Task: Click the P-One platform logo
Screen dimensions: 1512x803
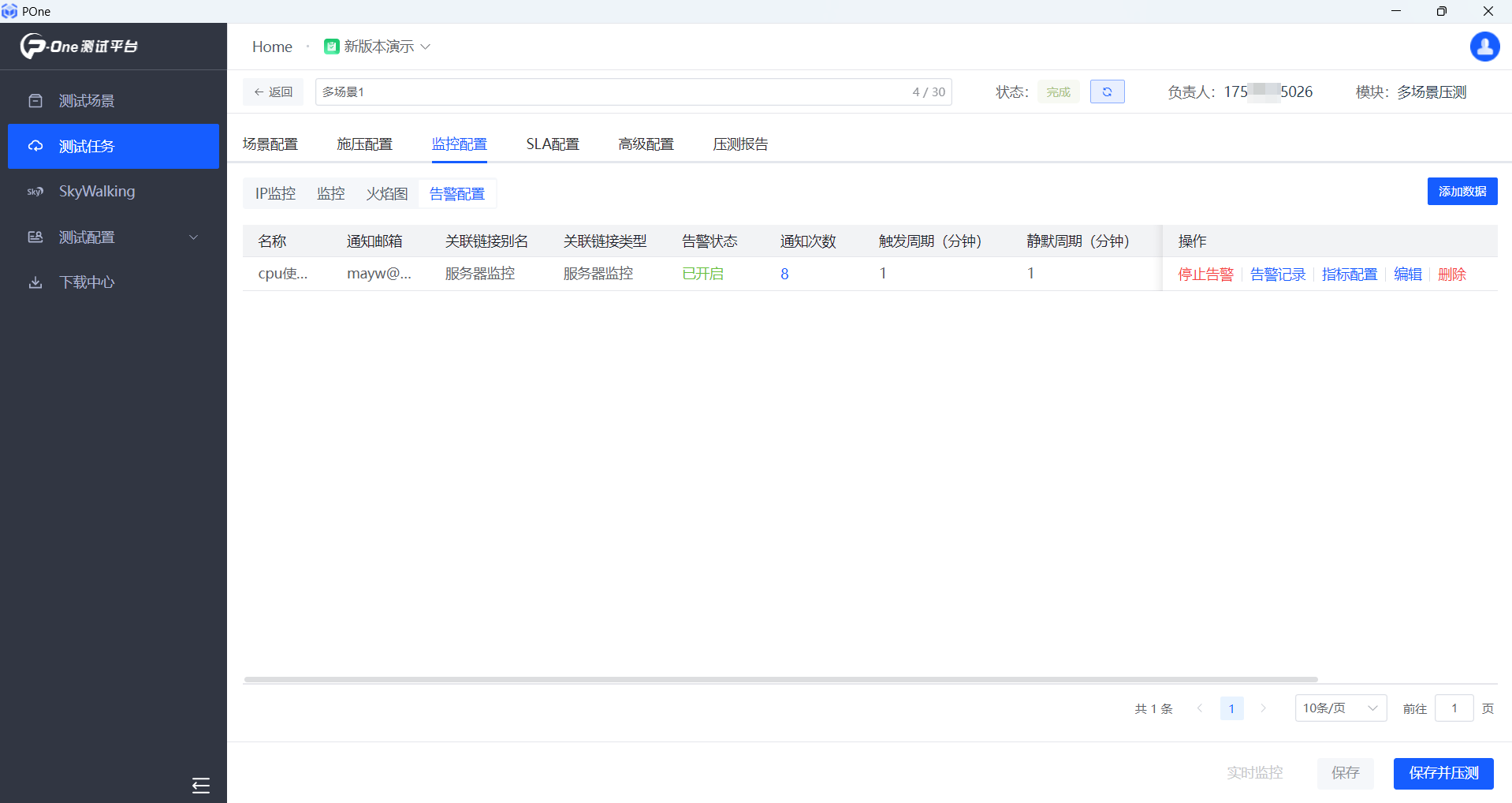Action: click(79, 47)
